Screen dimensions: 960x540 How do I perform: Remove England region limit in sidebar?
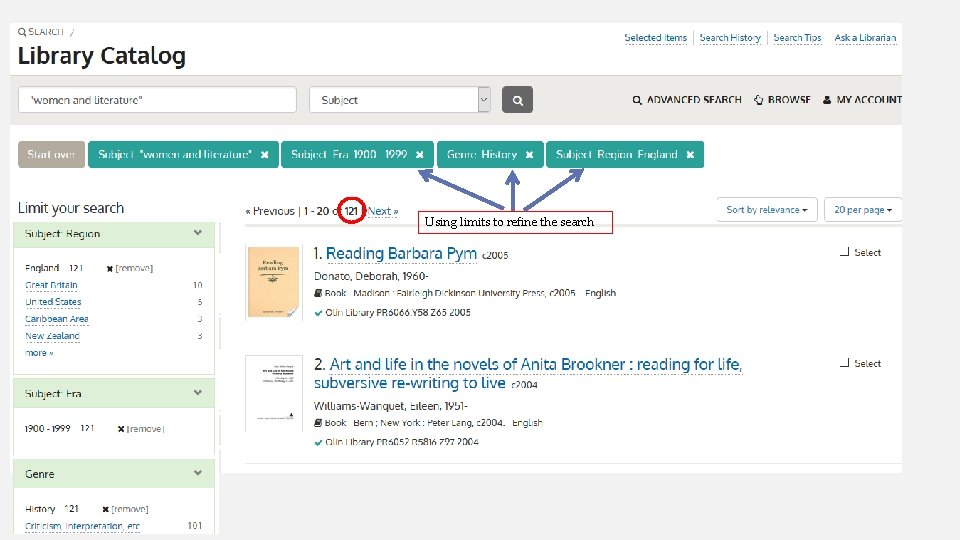click(x=129, y=268)
